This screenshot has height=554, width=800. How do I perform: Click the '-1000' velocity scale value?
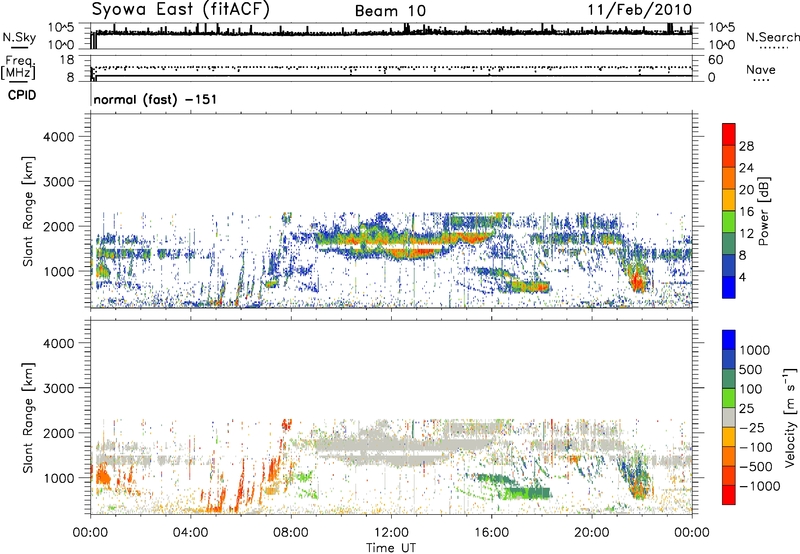[x=760, y=486]
